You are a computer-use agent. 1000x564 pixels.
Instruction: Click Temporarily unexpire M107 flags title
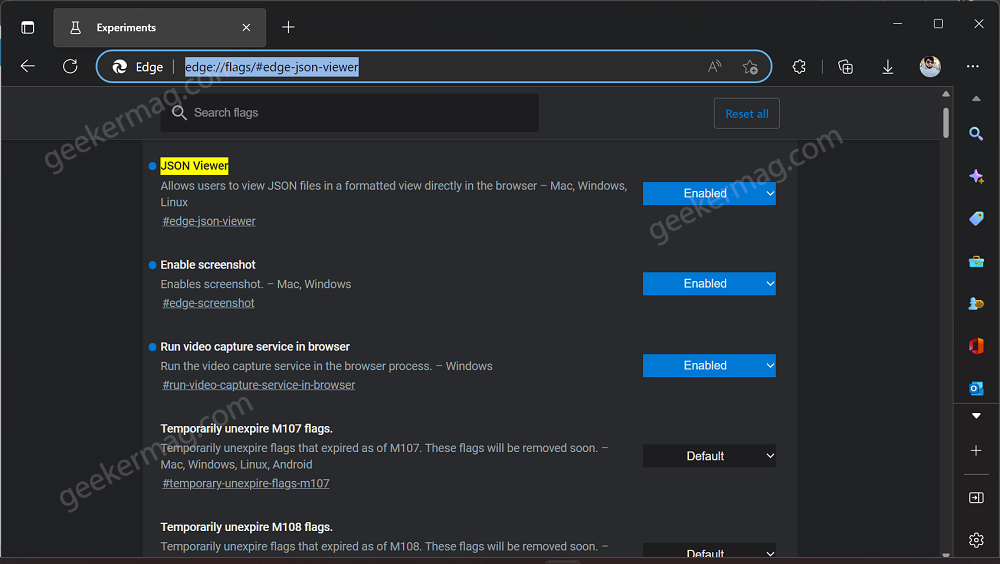click(246, 429)
